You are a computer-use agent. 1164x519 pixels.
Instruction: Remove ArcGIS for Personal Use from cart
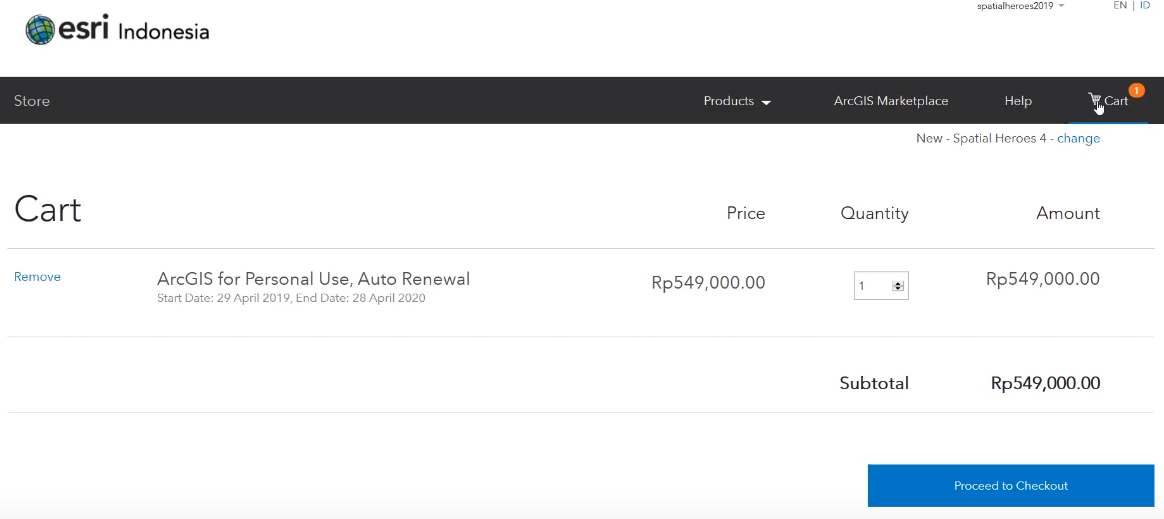click(37, 277)
